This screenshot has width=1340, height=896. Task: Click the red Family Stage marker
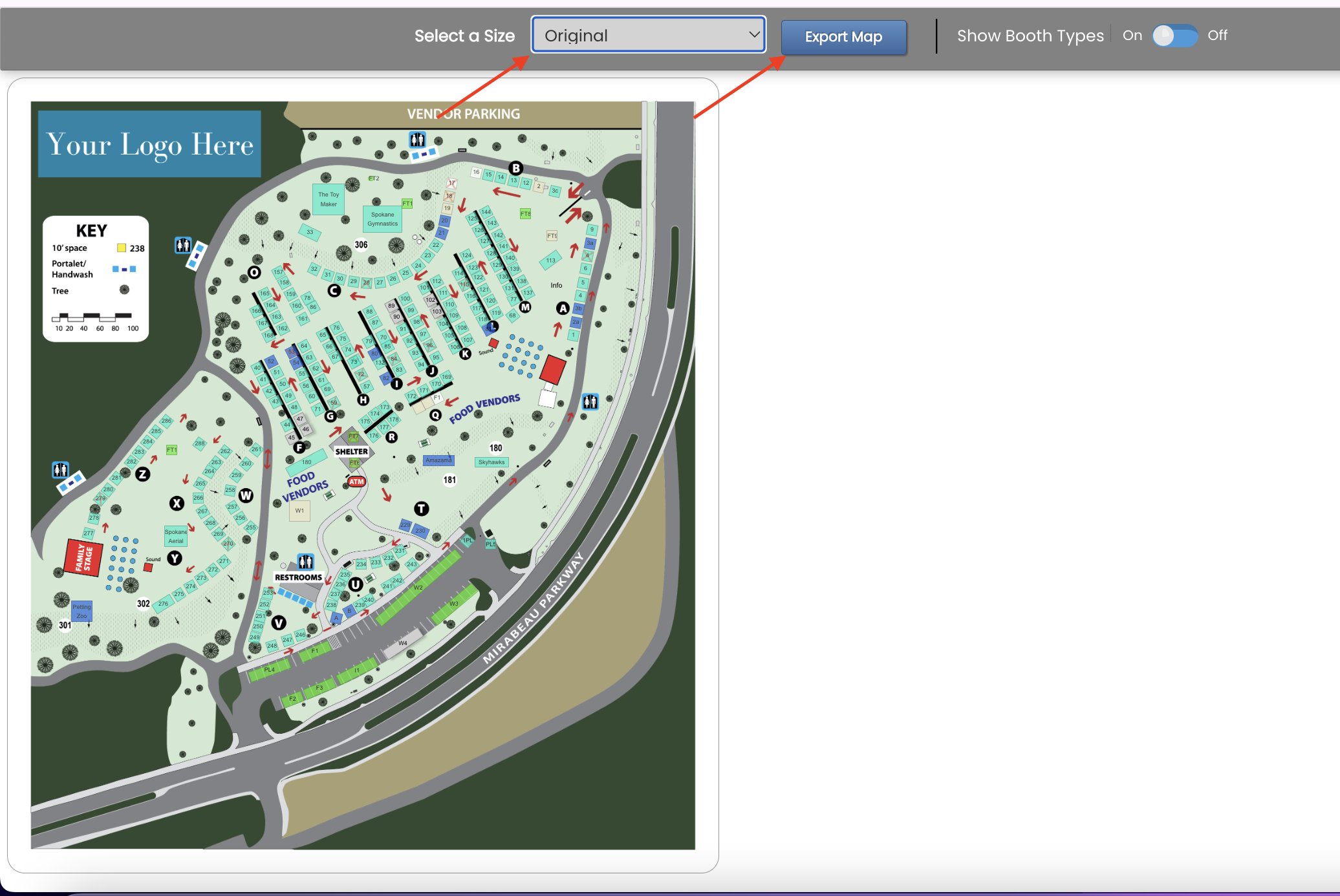pyautogui.click(x=83, y=558)
